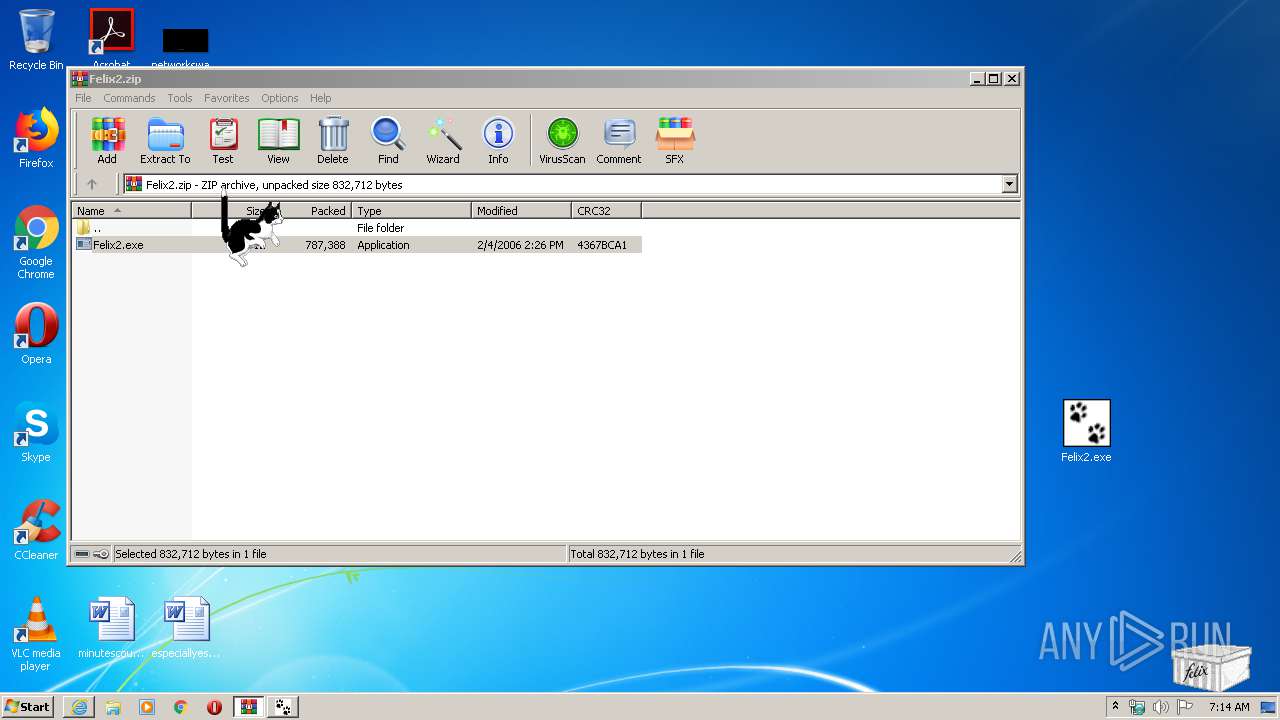Open the Options menu
Image resolution: width=1280 pixels, height=720 pixels.
[x=280, y=98]
